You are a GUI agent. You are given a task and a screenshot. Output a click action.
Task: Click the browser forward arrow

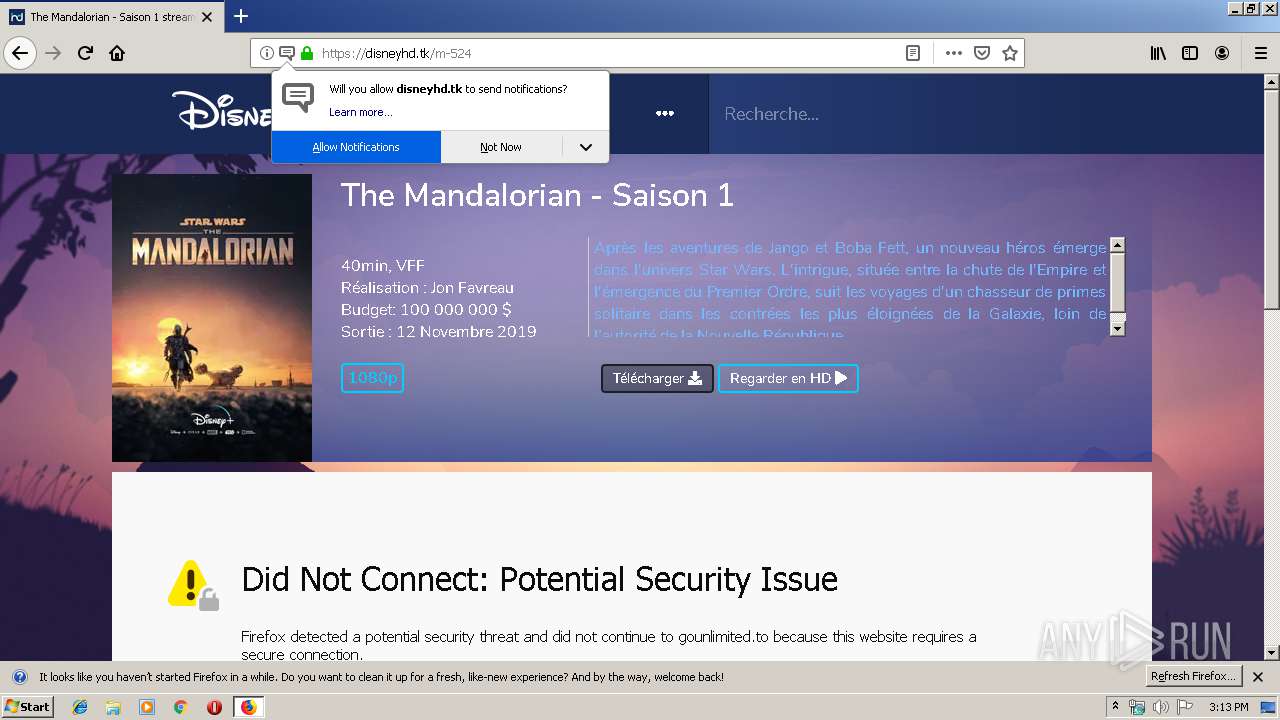click(53, 53)
